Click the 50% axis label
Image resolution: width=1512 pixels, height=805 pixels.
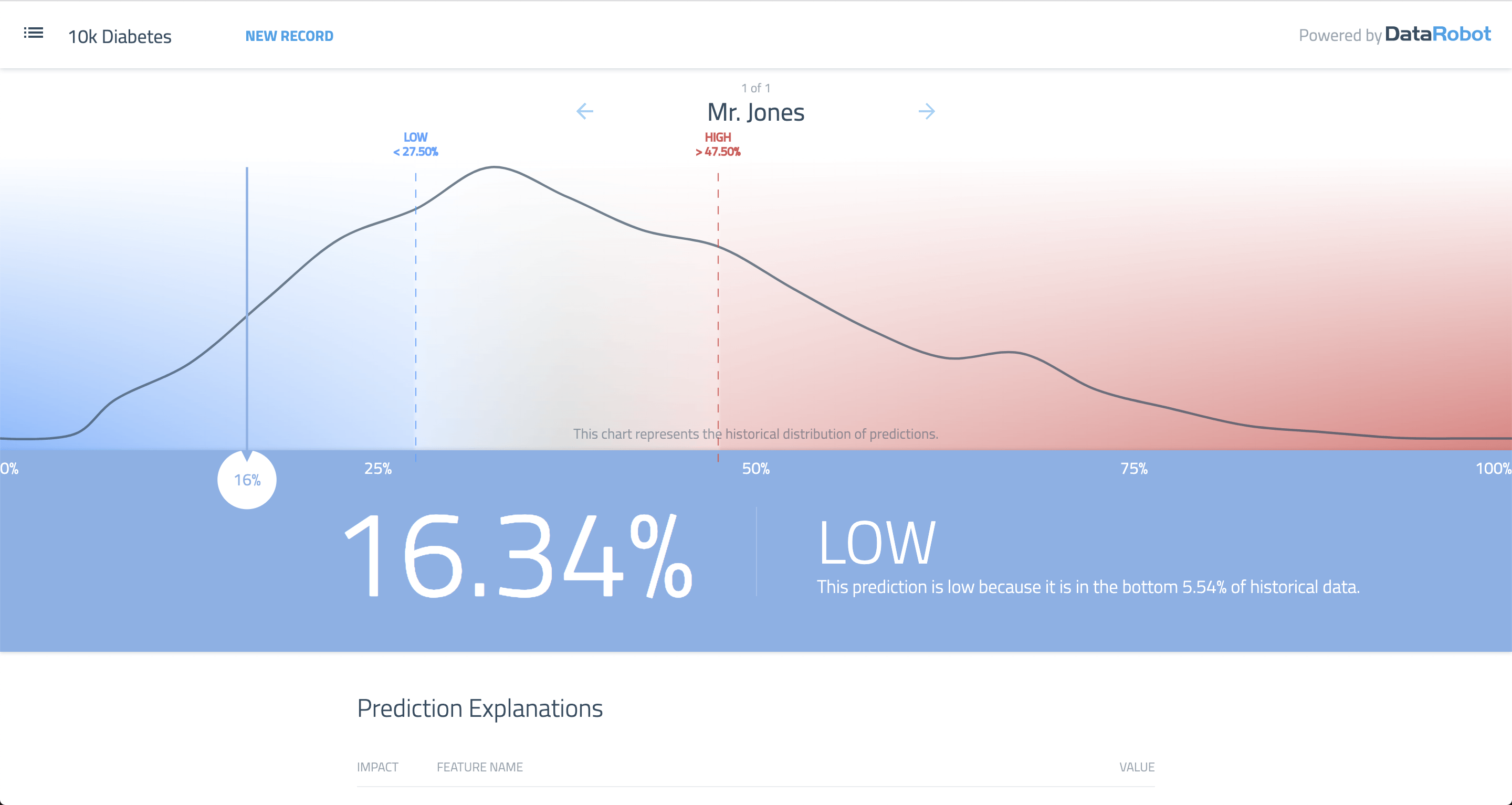tap(755, 469)
